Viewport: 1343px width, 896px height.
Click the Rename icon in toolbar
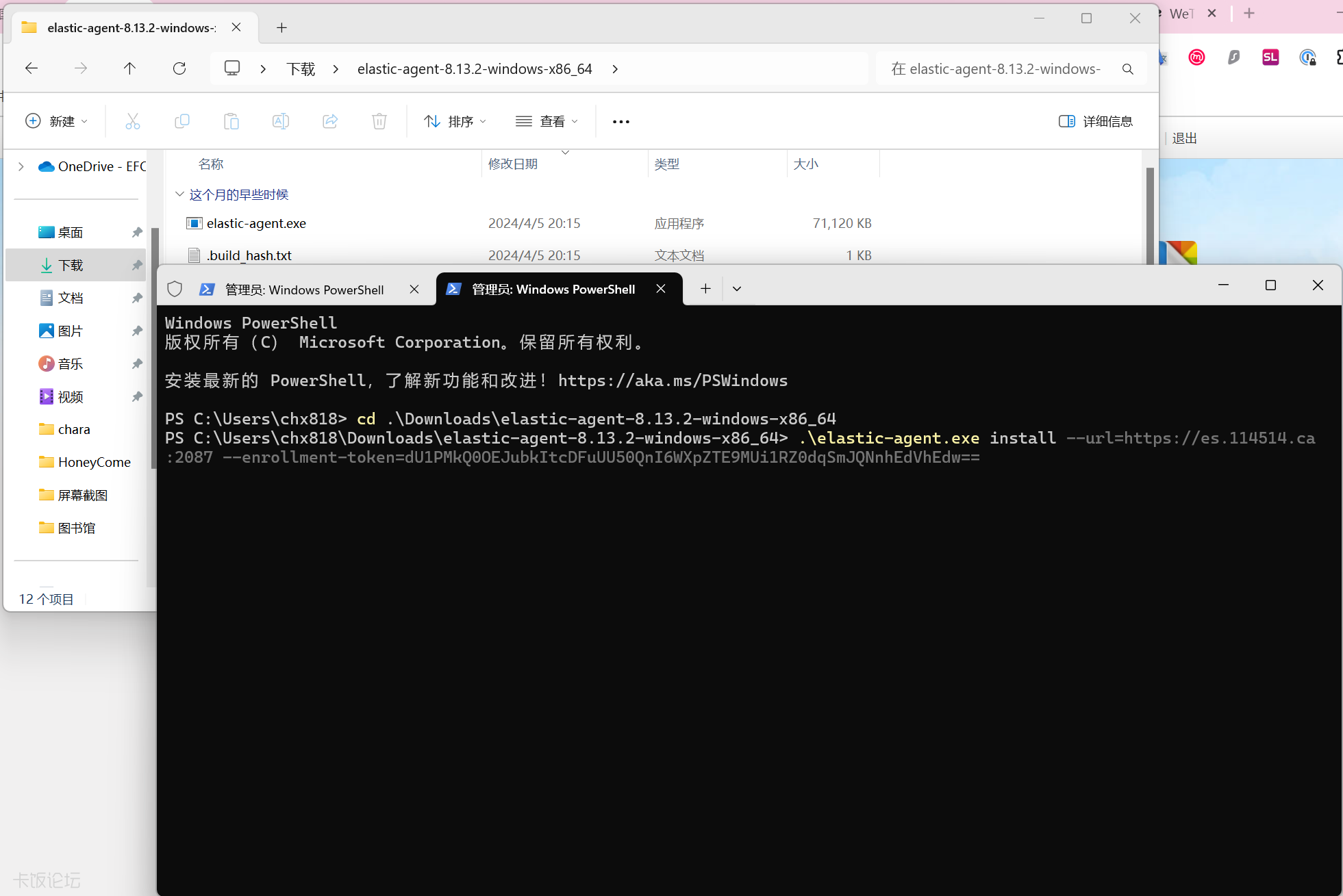[280, 121]
